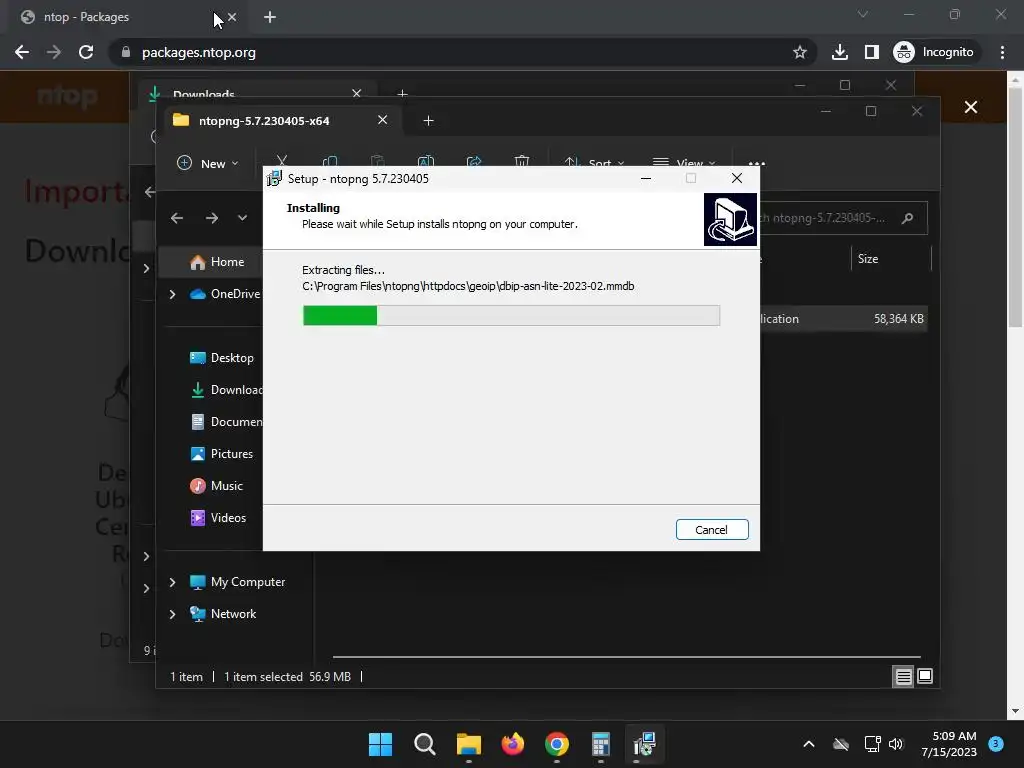Open recent locations chevron in Explorer
Image resolution: width=1024 pixels, height=768 pixels.
pos(242,218)
